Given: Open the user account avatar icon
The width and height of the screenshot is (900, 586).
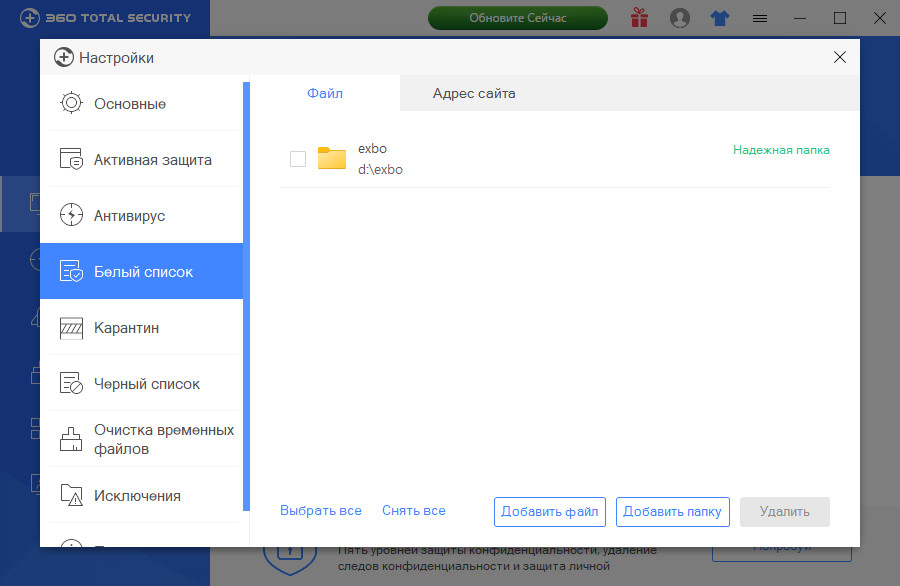Looking at the screenshot, I should [x=680, y=18].
